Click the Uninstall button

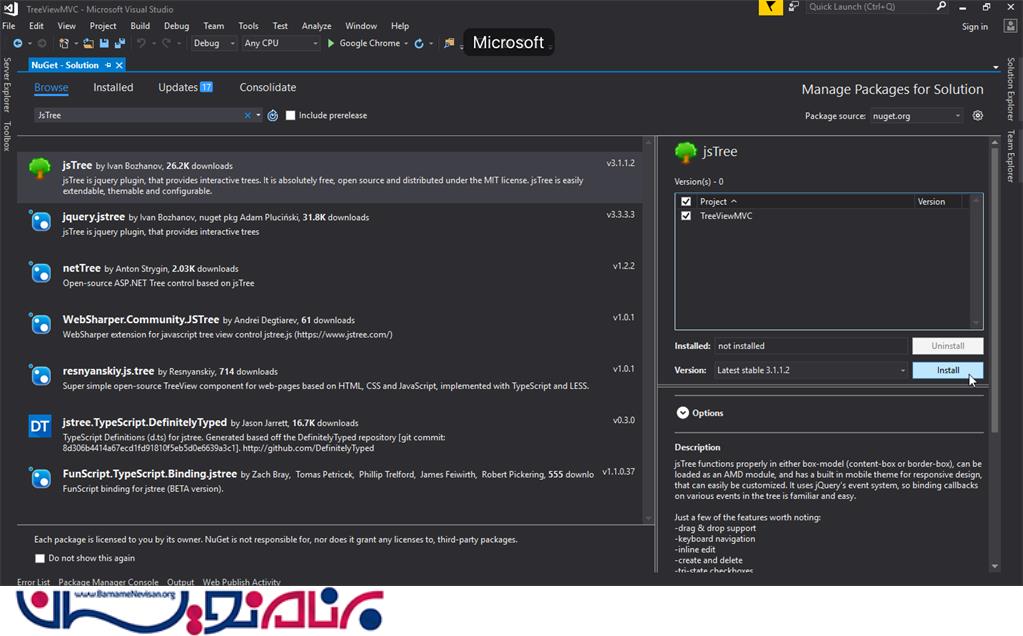947,346
